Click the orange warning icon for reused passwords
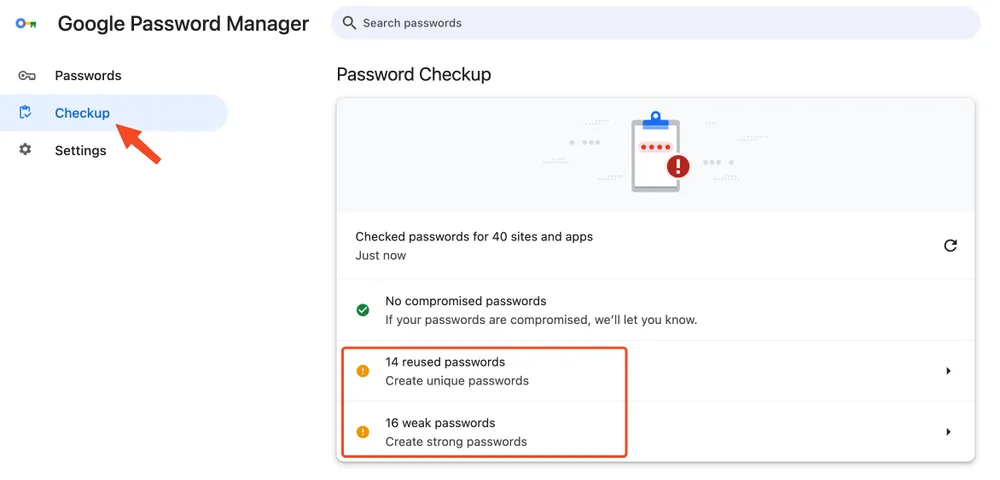This screenshot has height=480, width=1000. (x=362, y=371)
